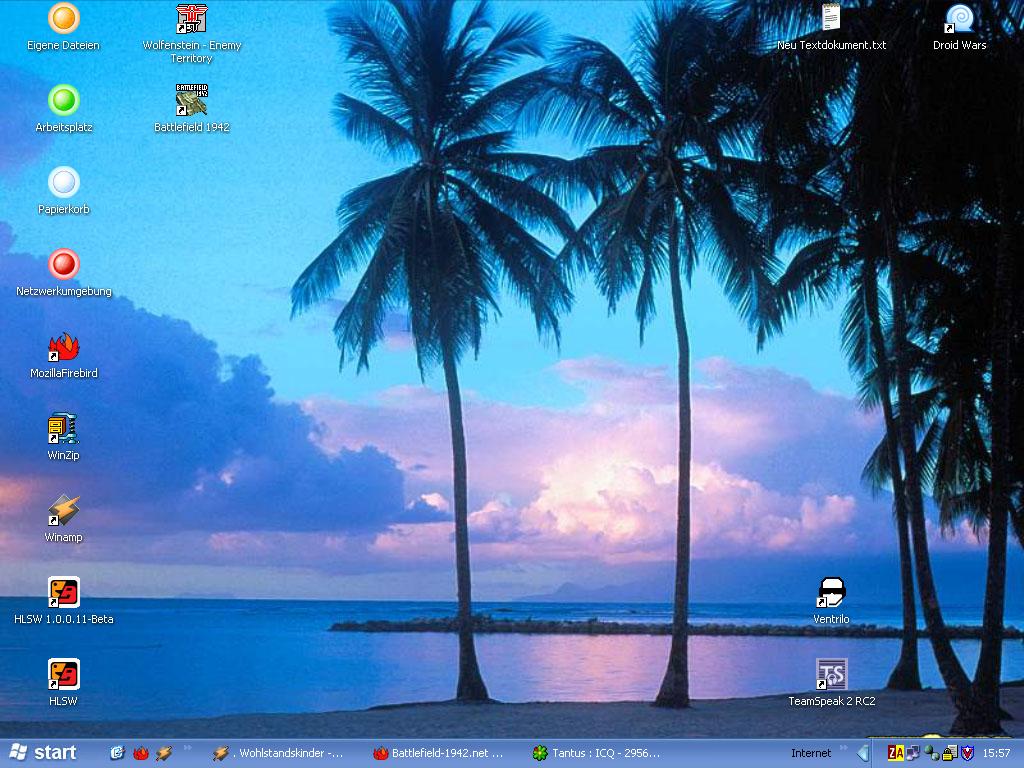
Task: Select the Ventrilo desktop shortcut
Action: pos(831,593)
